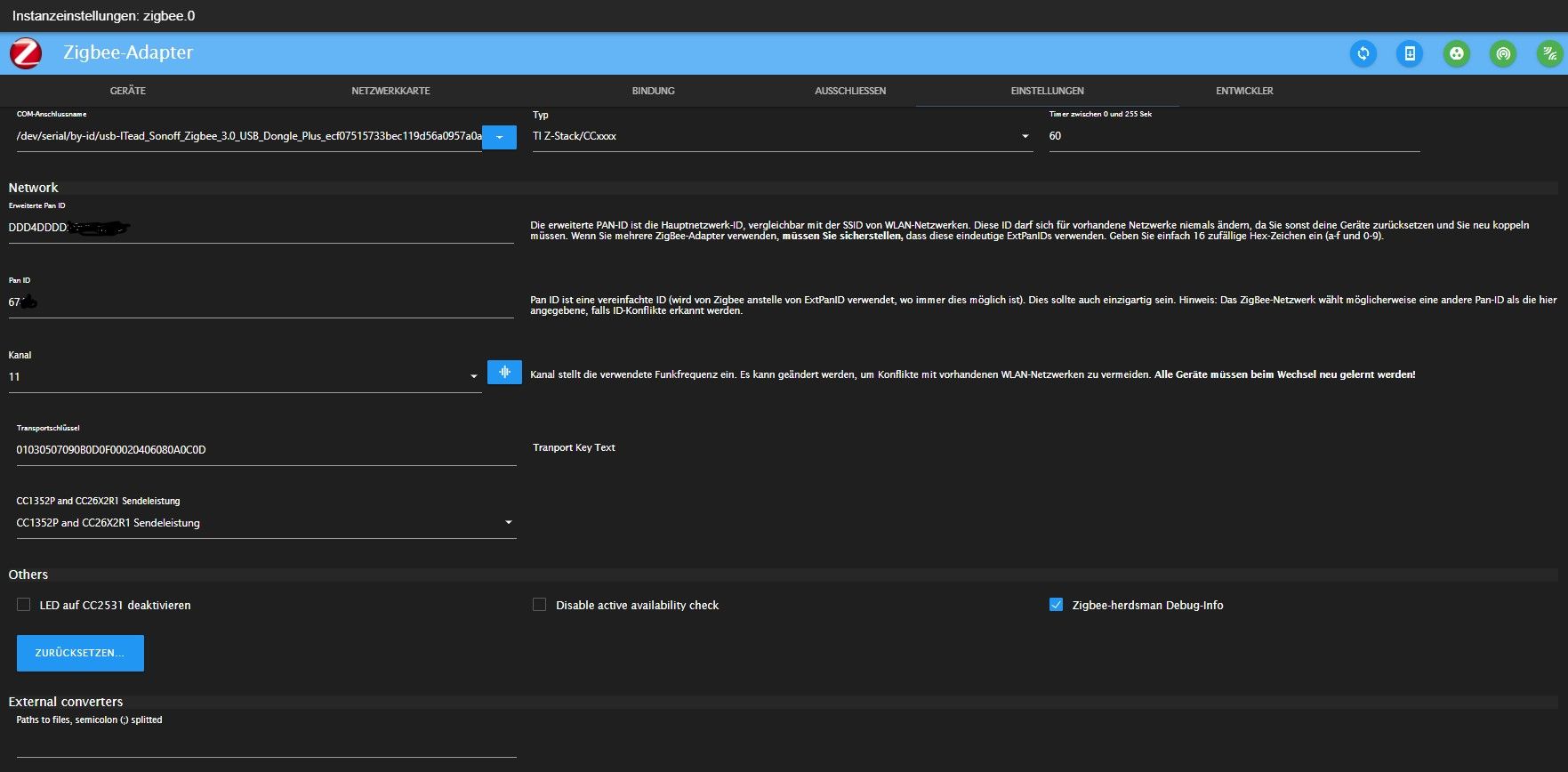The image size is (1568, 772).
Task: Click the Transportschlüssel input field
Action: tap(265, 450)
